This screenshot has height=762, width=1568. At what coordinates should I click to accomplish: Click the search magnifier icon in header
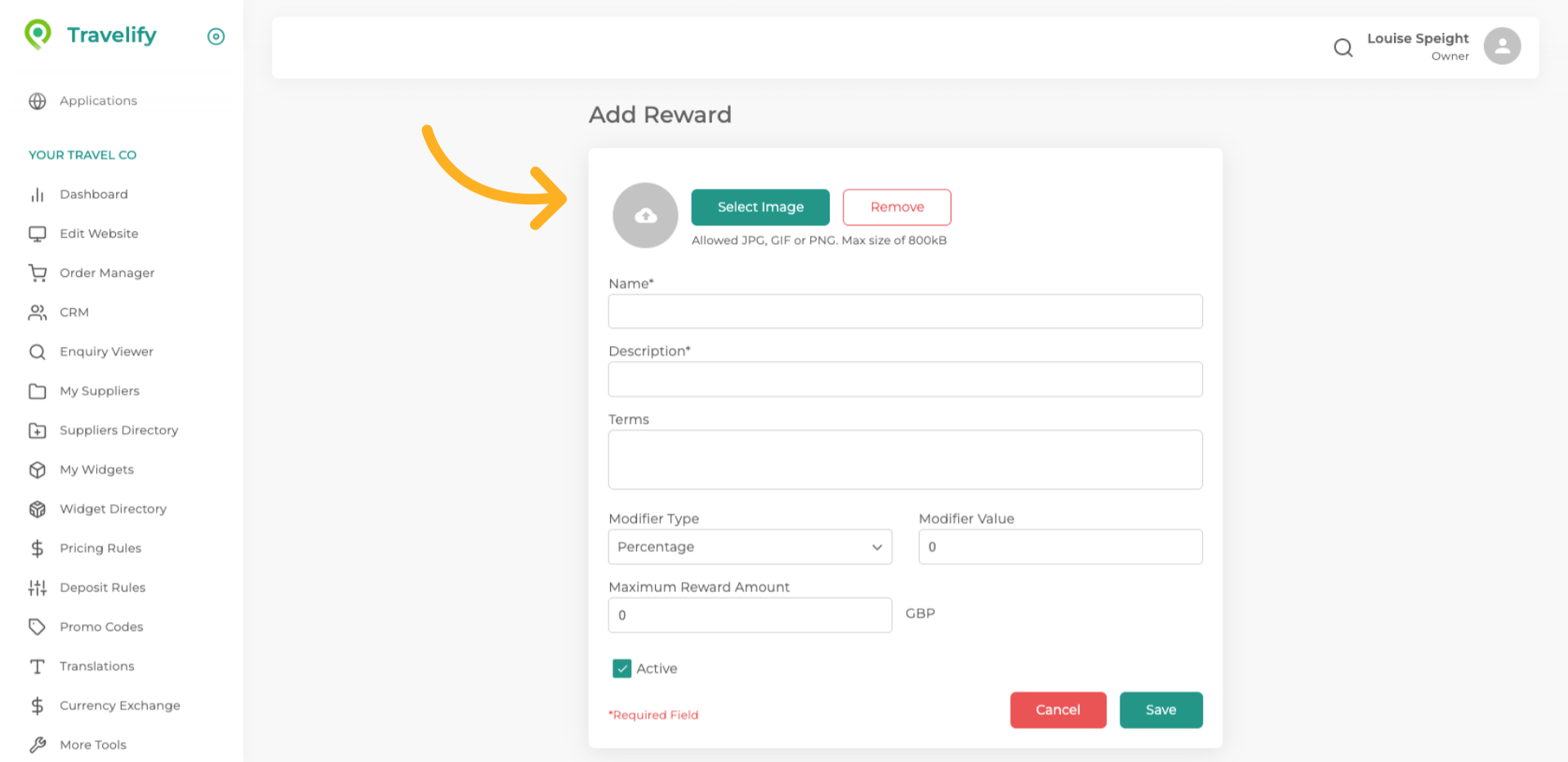point(1343,47)
